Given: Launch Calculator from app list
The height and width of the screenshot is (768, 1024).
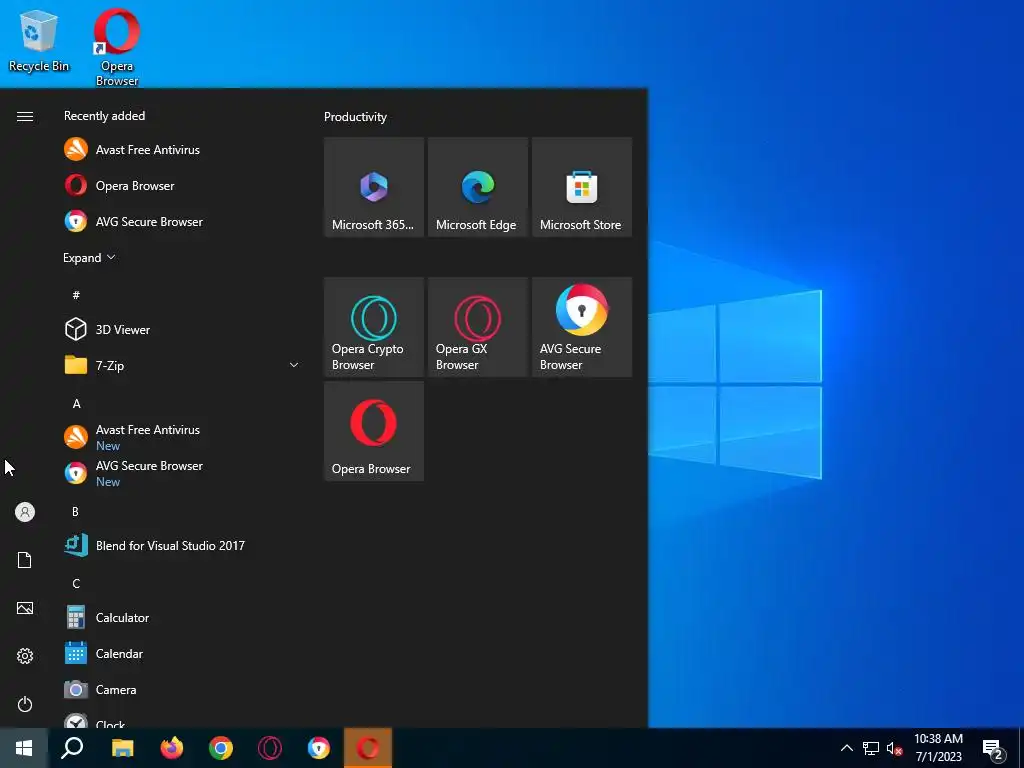Looking at the screenshot, I should [182, 617].
